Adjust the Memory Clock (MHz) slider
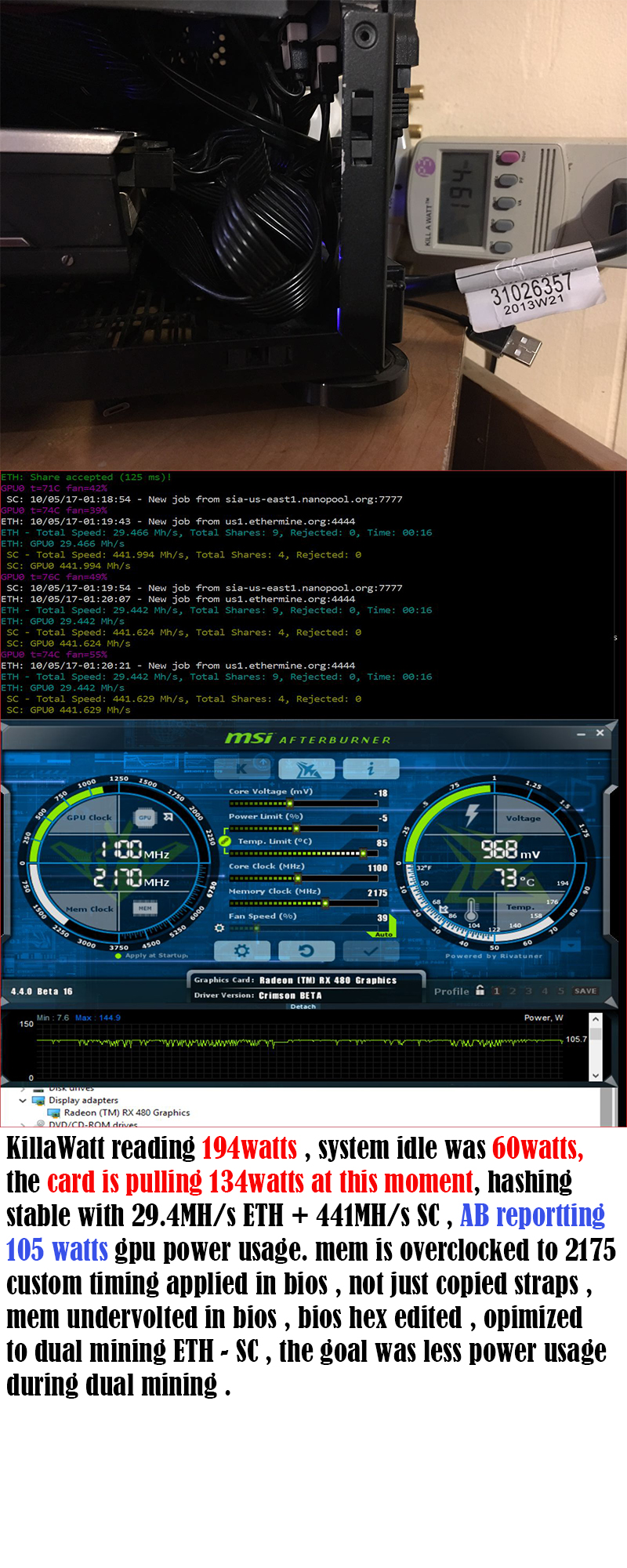 coord(303,903)
